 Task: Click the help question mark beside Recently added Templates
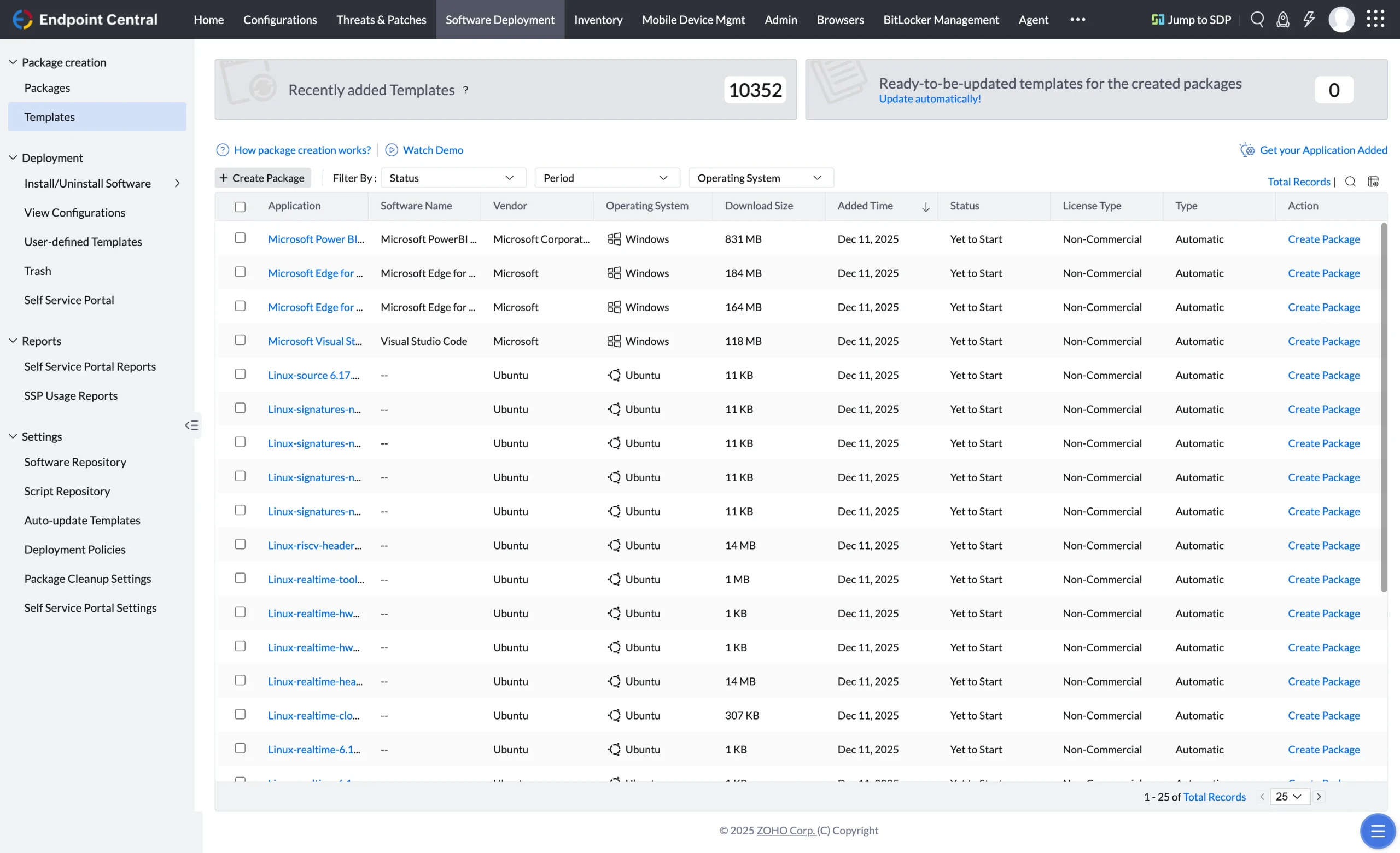click(x=465, y=89)
